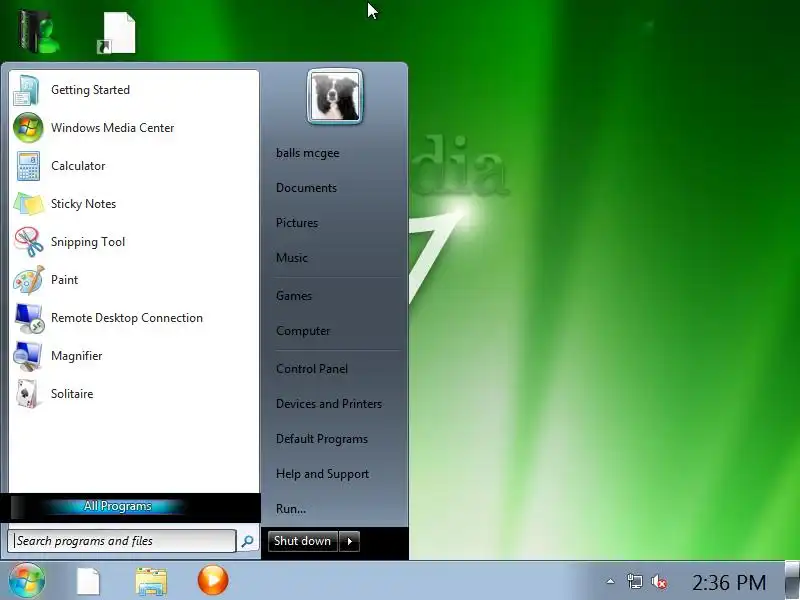This screenshot has width=800, height=600.
Task: Open Music from Start menu
Action: [291, 258]
